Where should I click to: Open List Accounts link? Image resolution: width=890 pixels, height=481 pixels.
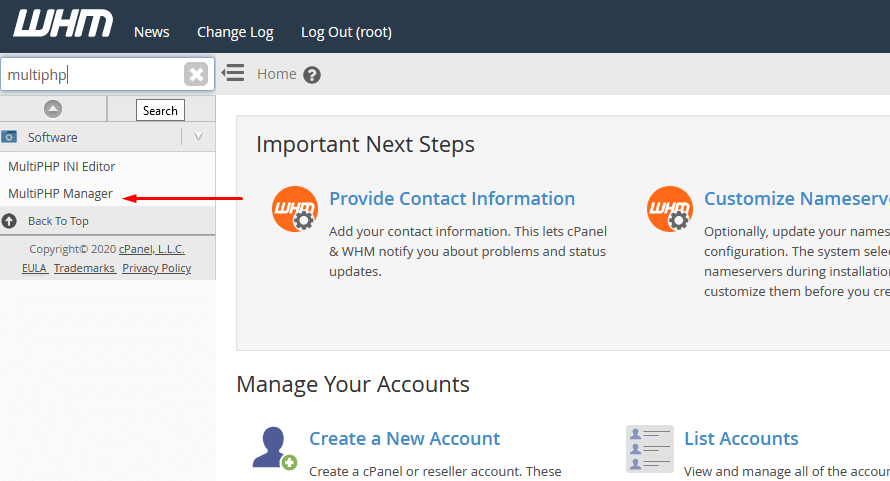(x=741, y=438)
